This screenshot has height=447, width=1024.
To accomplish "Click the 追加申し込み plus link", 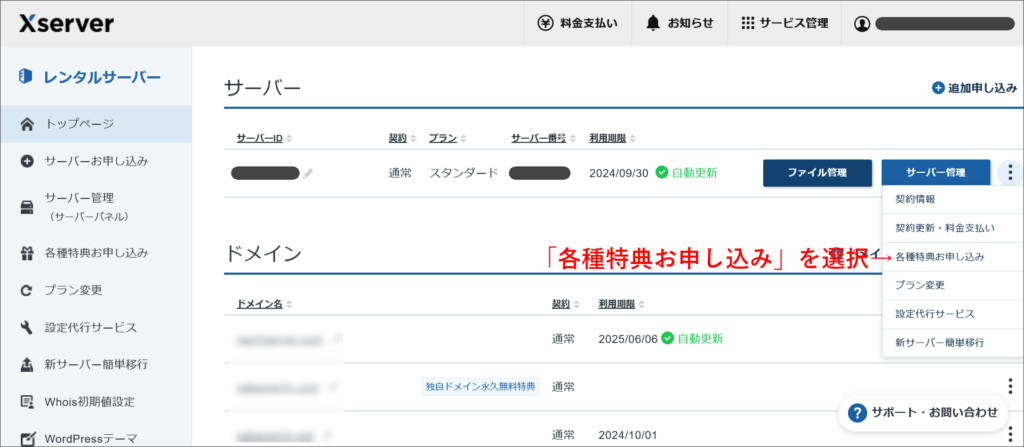I will tap(974, 88).
